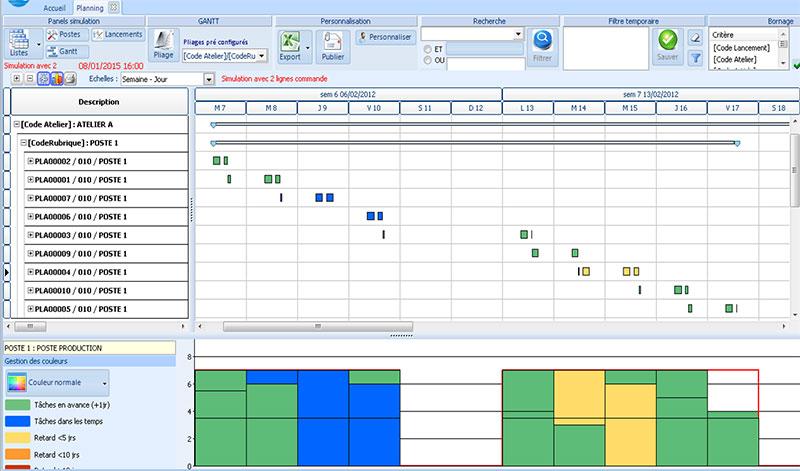Open the Couleur normale dropdown

tap(104, 383)
